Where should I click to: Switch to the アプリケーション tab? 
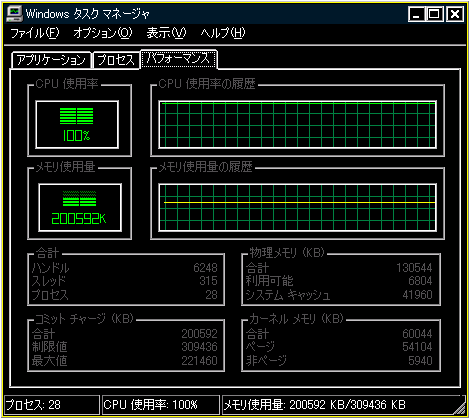pos(51,60)
